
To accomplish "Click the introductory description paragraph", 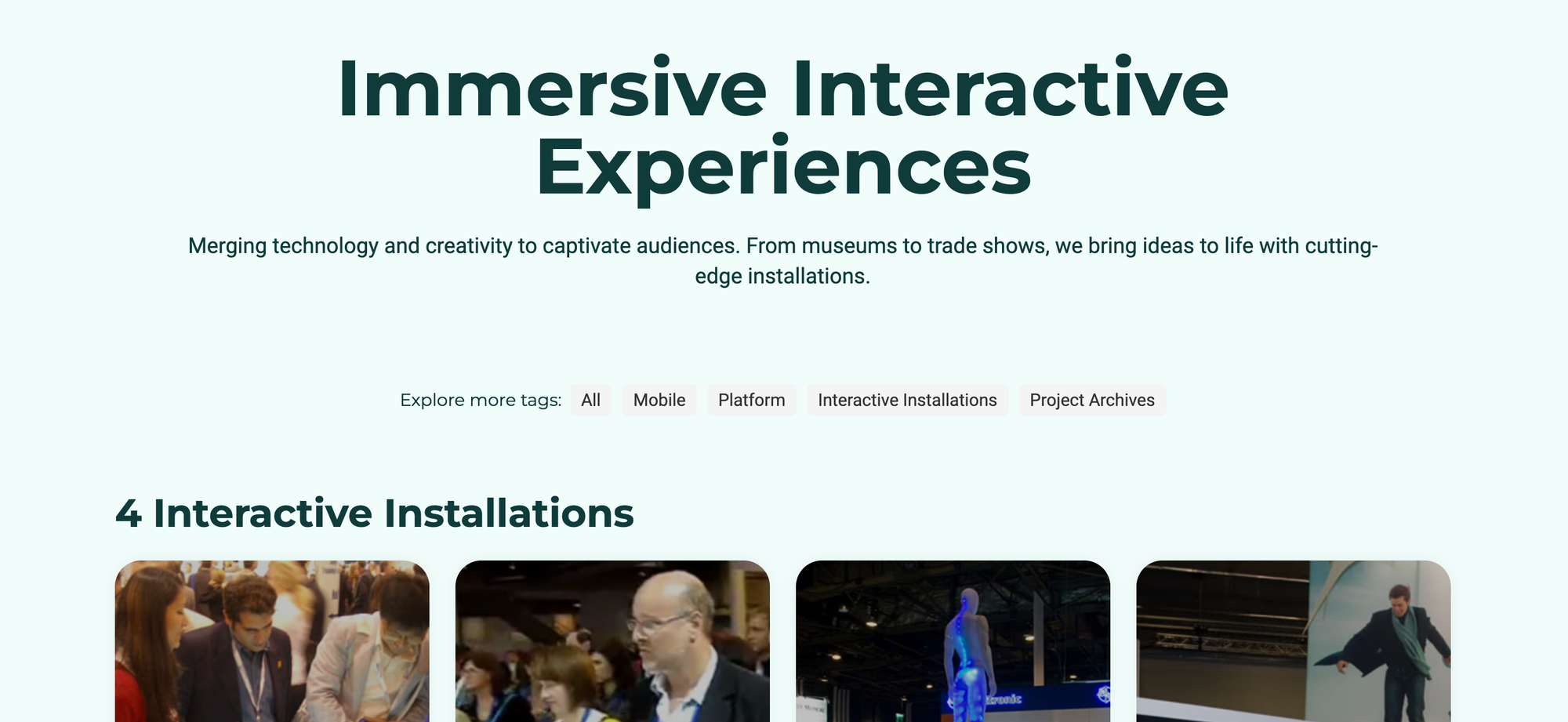I will (x=782, y=259).
